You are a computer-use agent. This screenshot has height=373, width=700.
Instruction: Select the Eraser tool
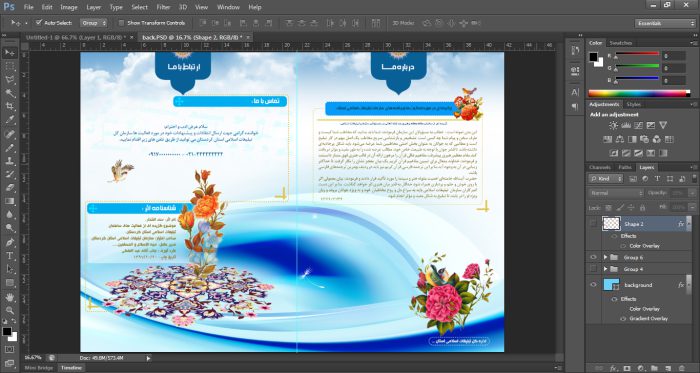point(10,188)
